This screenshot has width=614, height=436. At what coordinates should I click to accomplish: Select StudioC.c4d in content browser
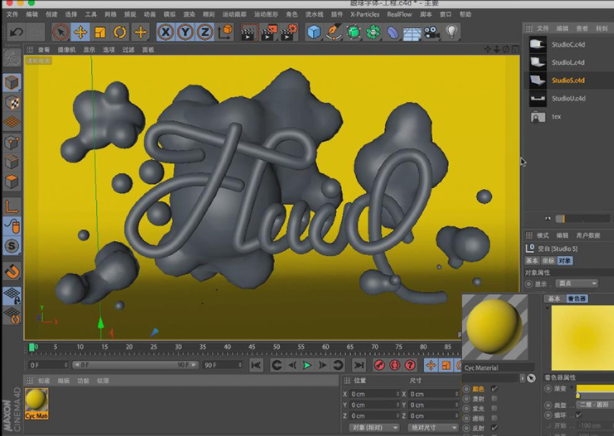(568, 44)
